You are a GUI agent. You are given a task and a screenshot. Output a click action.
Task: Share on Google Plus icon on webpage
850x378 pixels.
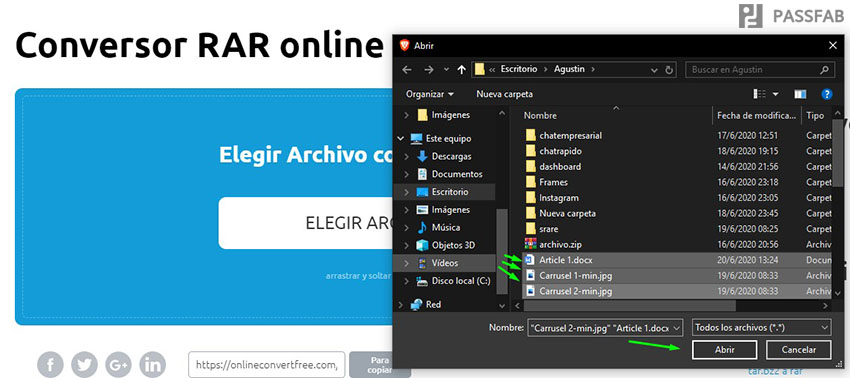(118, 364)
